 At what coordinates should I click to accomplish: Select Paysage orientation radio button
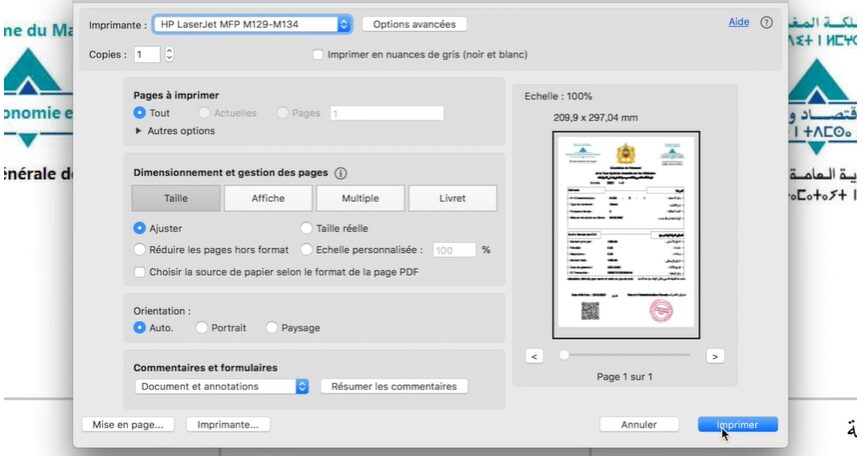(271, 327)
